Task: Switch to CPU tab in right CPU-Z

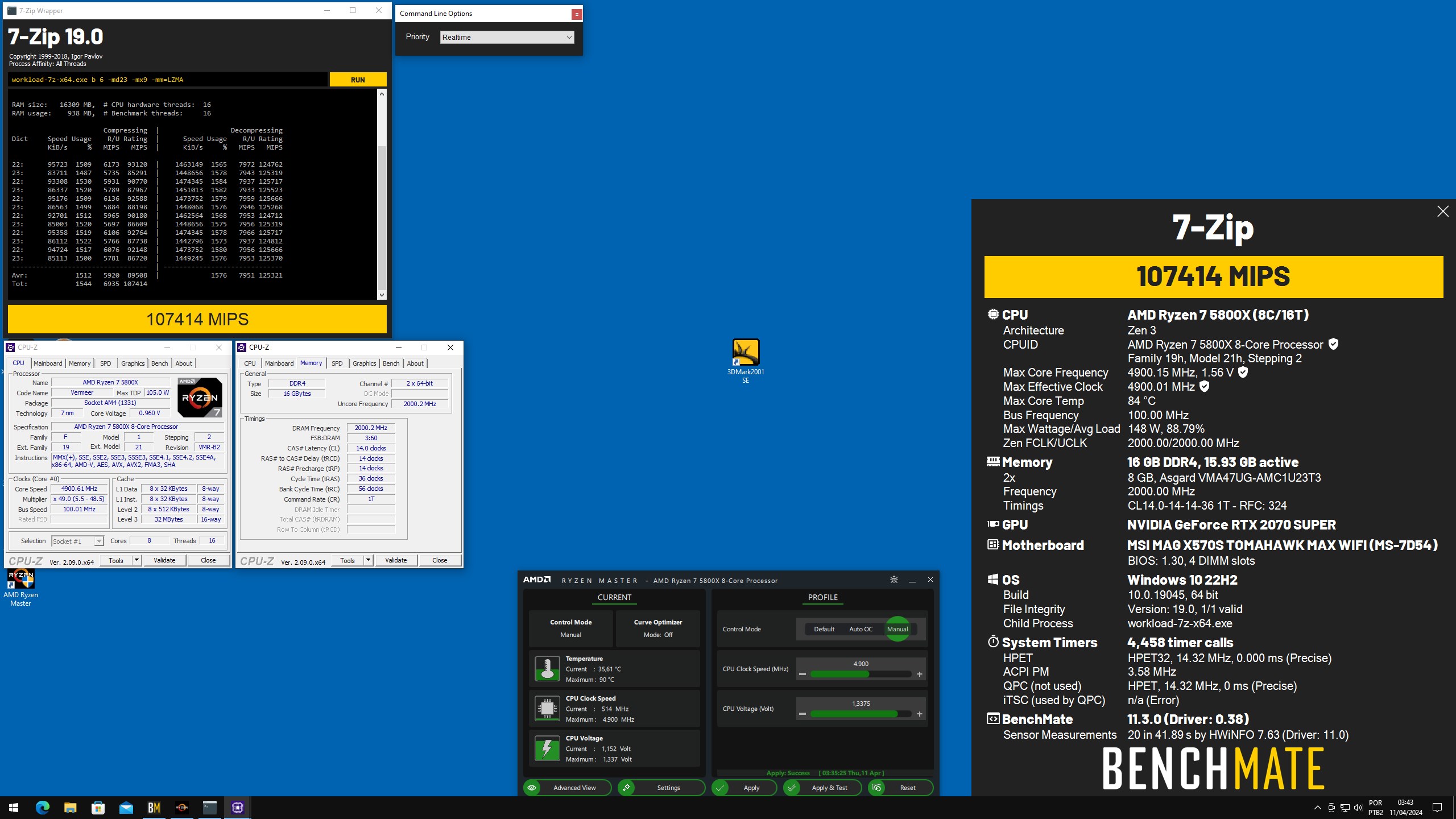Action: tap(250, 363)
